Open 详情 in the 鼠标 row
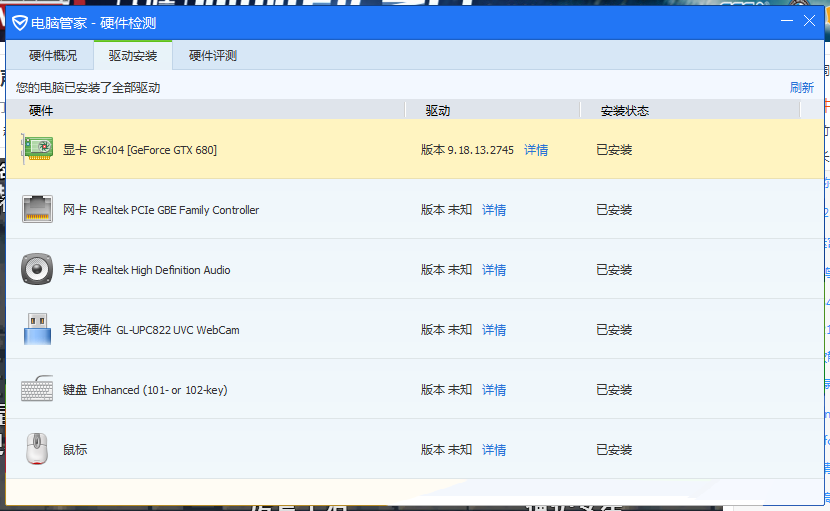The height and width of the screenshot is (511, 830). coord(494,450)
